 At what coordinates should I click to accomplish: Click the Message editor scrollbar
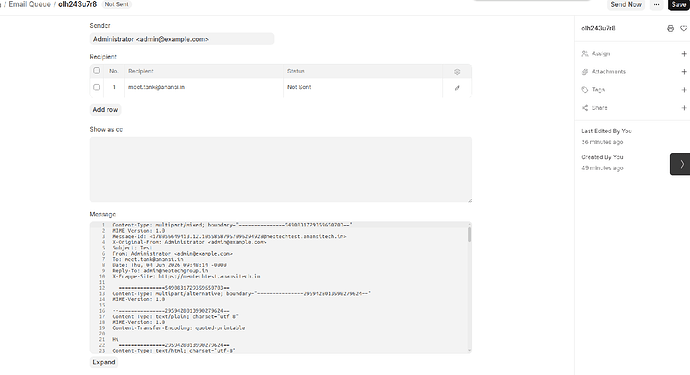(x=470, y=234)
